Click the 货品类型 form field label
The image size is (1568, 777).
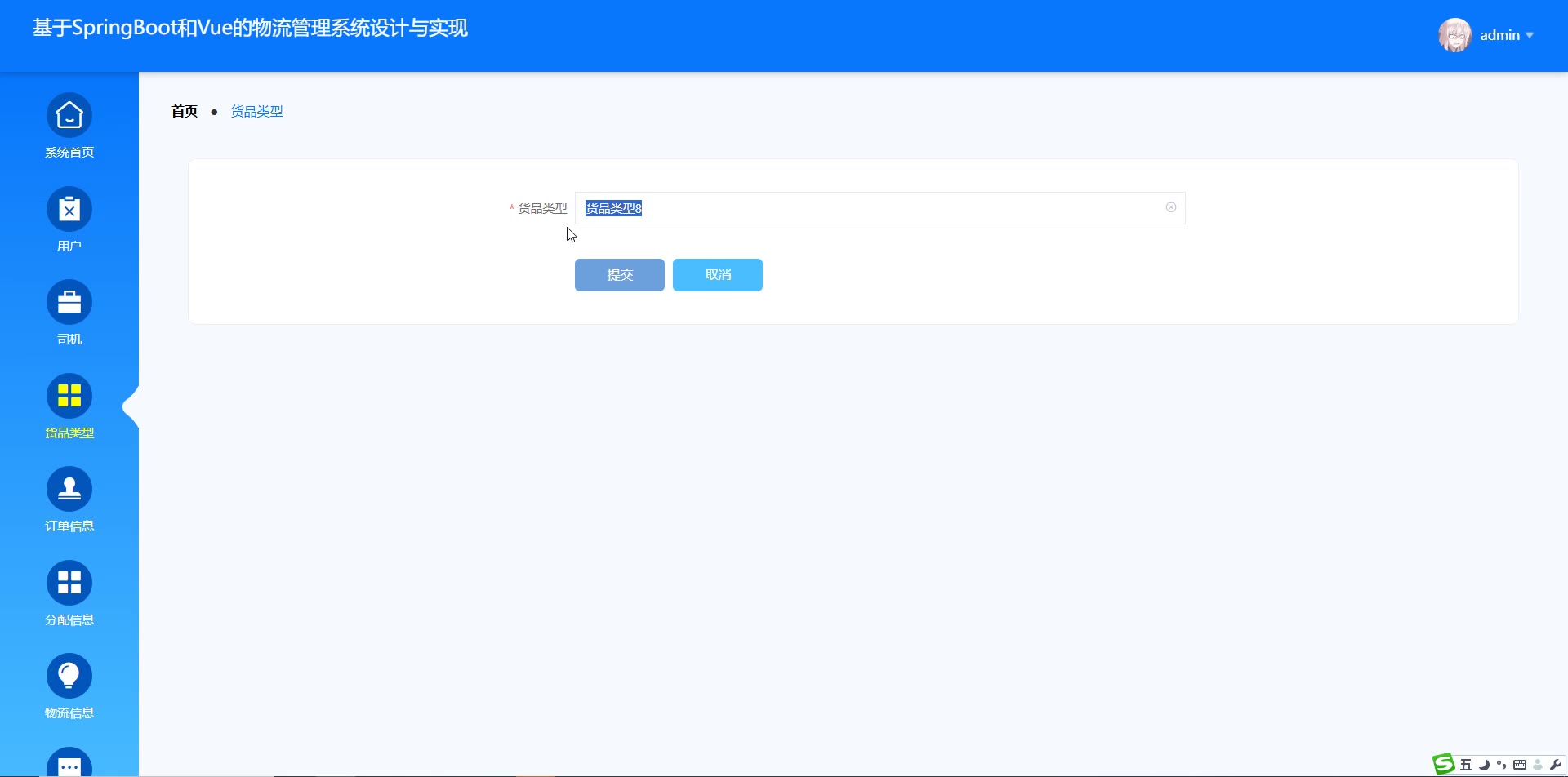point(542,208)
